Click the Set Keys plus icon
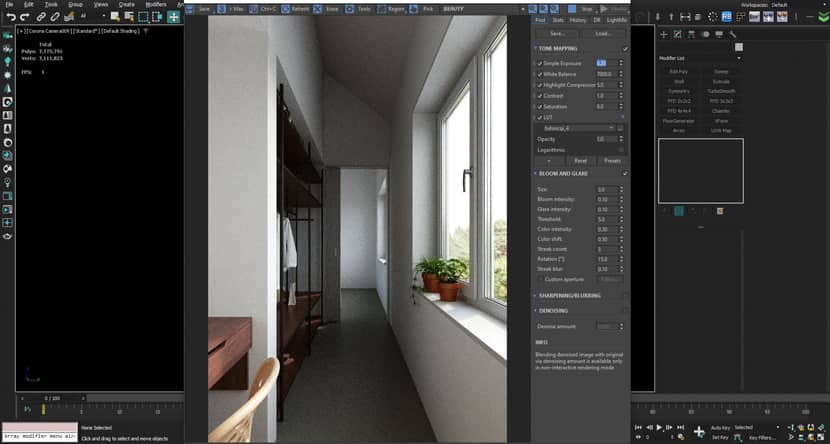 (x=699, y=431)
